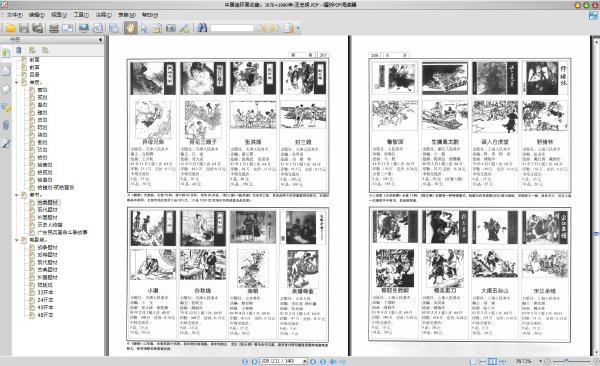The height and width of the screenshot is (366, 600).
Task: Click the next view forward arrow
Action: [x=343, y=361]
